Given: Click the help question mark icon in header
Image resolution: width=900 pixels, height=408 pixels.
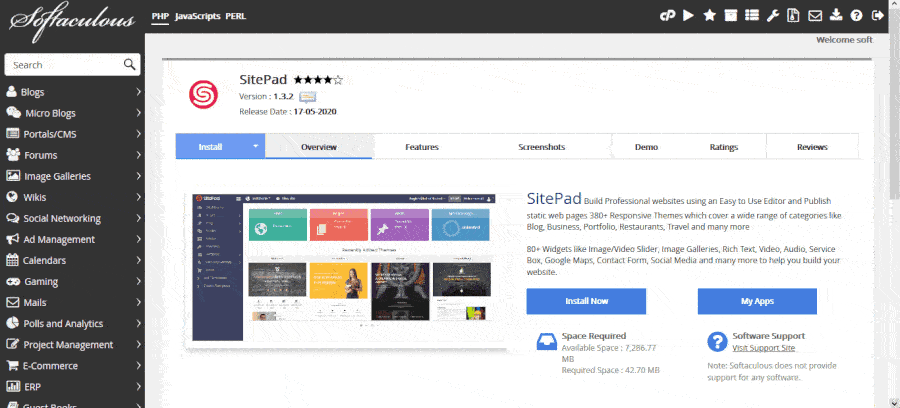Looking at the screenshot, I should tap(856, 16).
